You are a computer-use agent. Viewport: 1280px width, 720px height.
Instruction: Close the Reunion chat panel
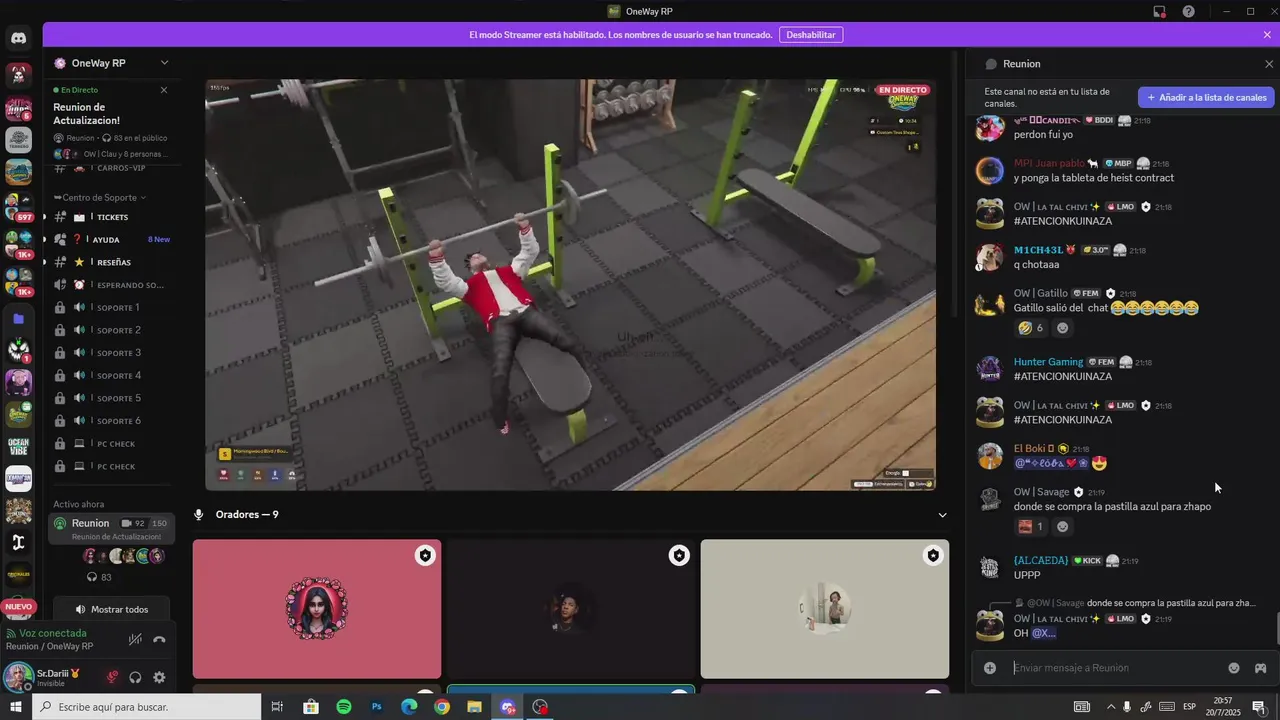(1269, 64)
